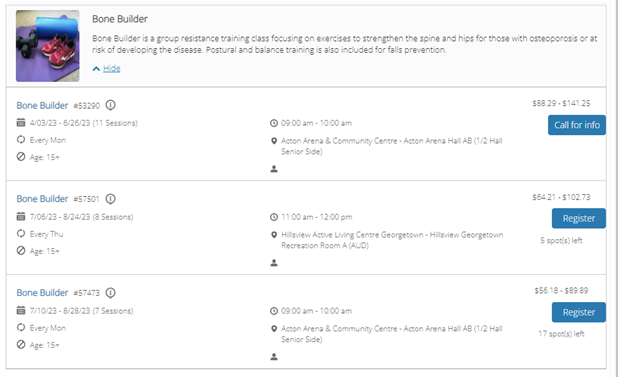This screenshot has width=618, height=377.
Task: Open info icon for Bone Builder #57473
Action: [111, 293]
